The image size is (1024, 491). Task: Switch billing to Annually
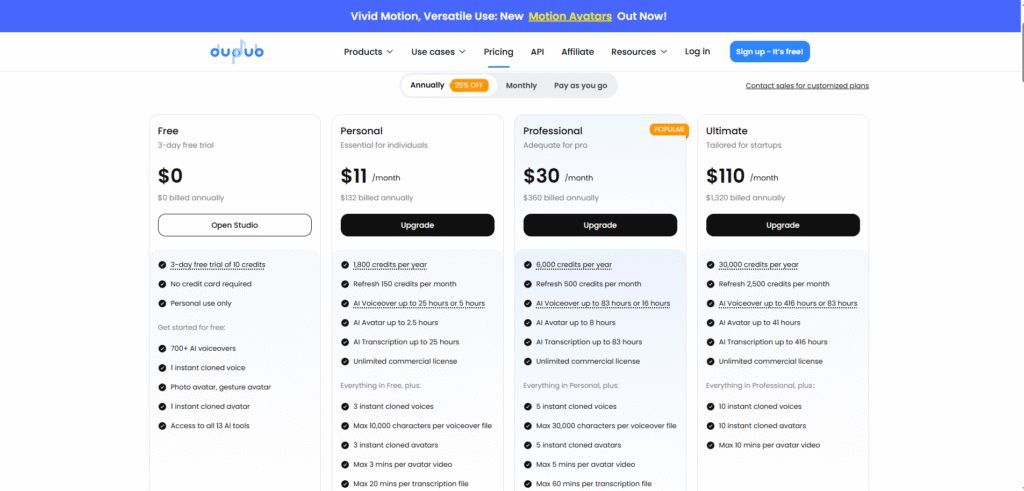(x=427, y=86)
